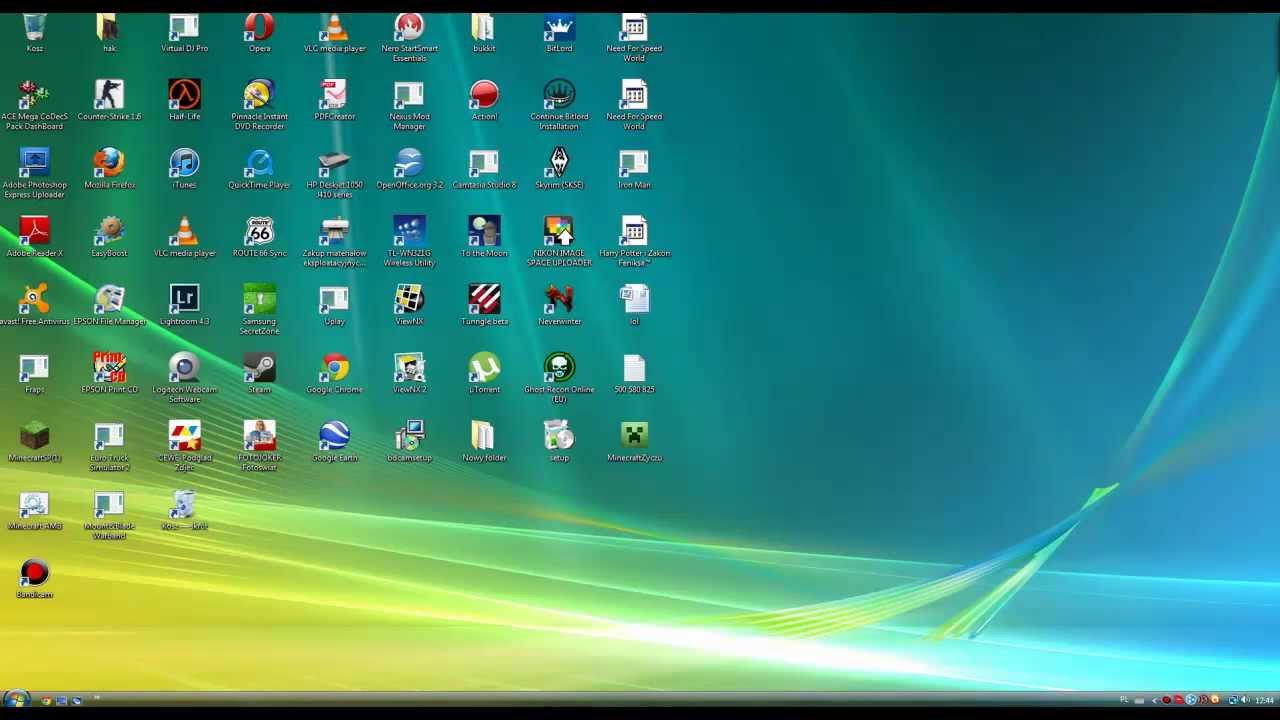Launch the µTorrent shortcut
The width and height of the screenshot is (1280, 720).
pyautogui.click(x=484, y=373)
